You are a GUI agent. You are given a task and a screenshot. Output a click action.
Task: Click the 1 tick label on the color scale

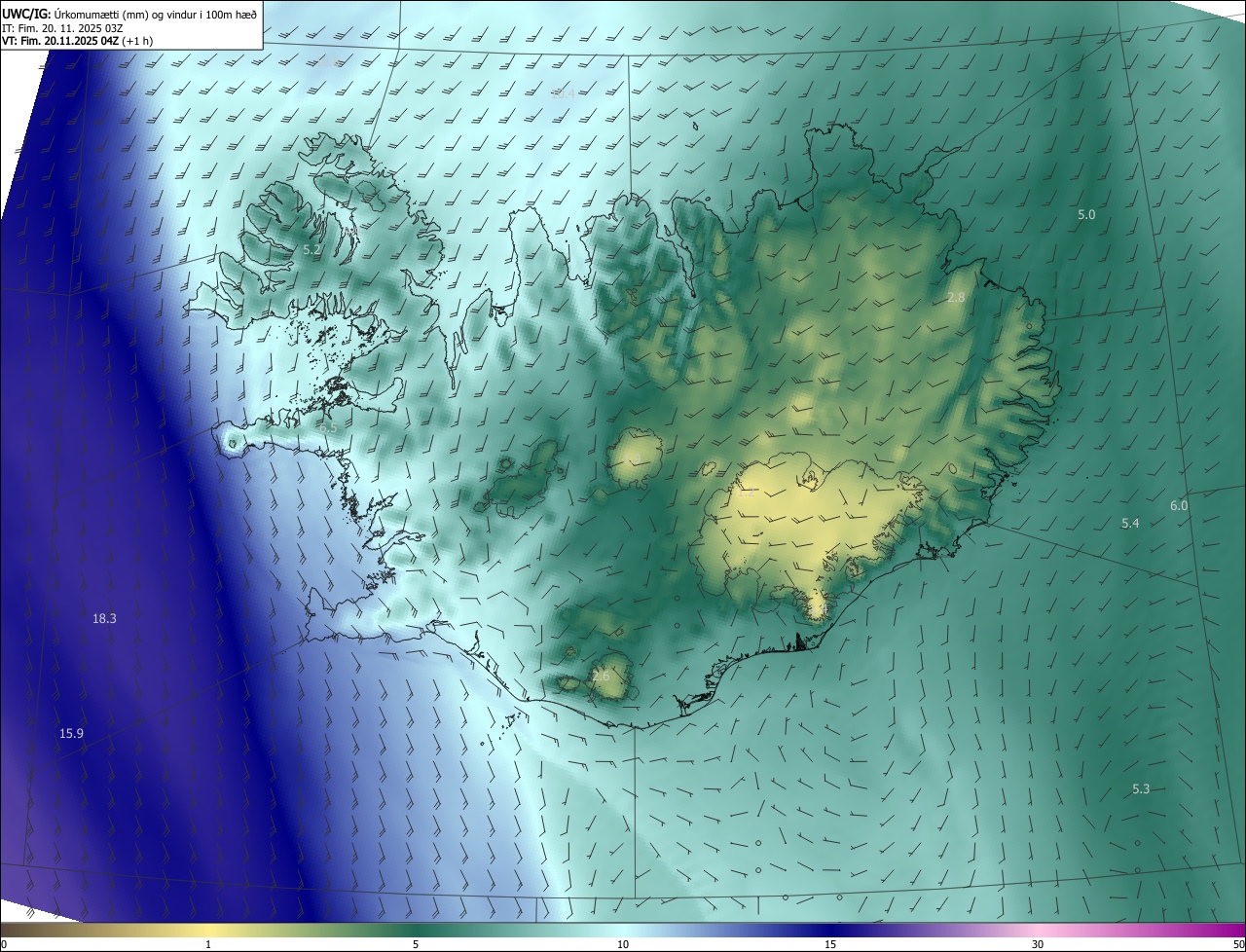pyautogui.click(x=208, y=944)
